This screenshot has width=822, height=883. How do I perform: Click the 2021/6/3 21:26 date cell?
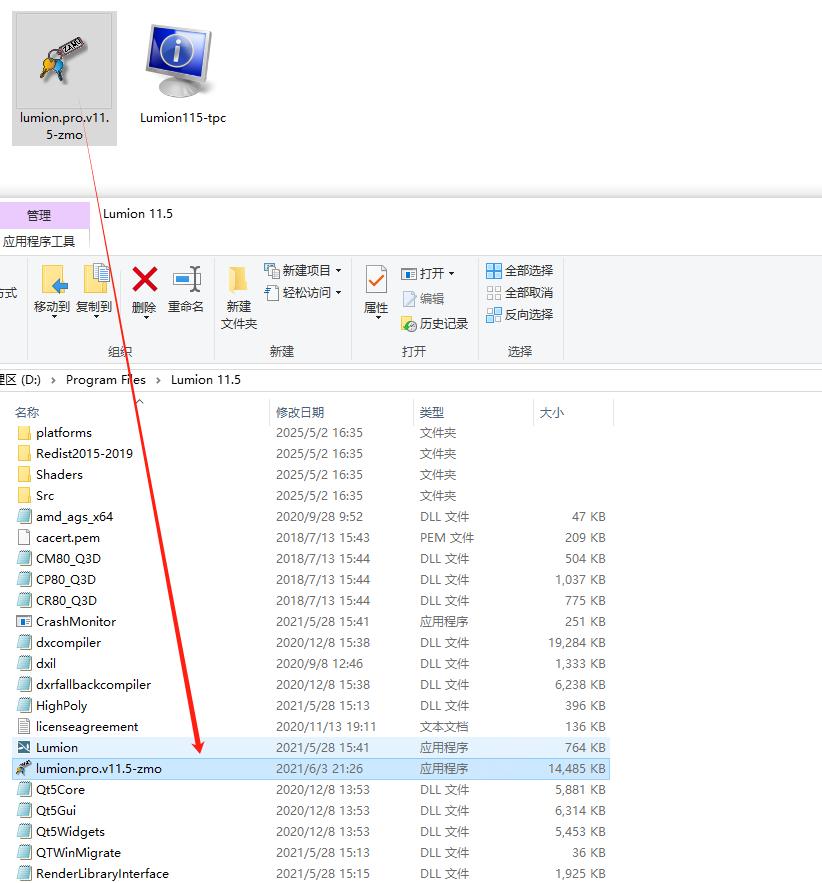(x=319, y=769)
